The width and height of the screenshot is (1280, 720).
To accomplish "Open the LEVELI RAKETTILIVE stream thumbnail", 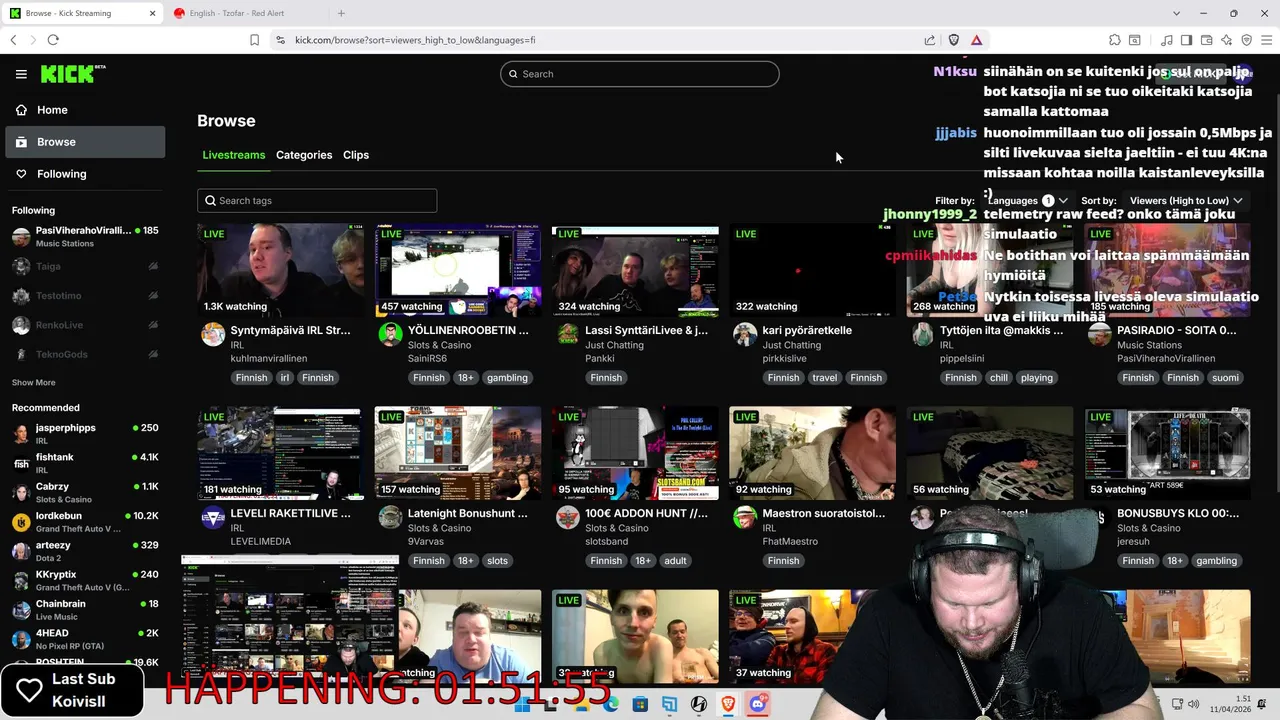I will pos(281,454).
